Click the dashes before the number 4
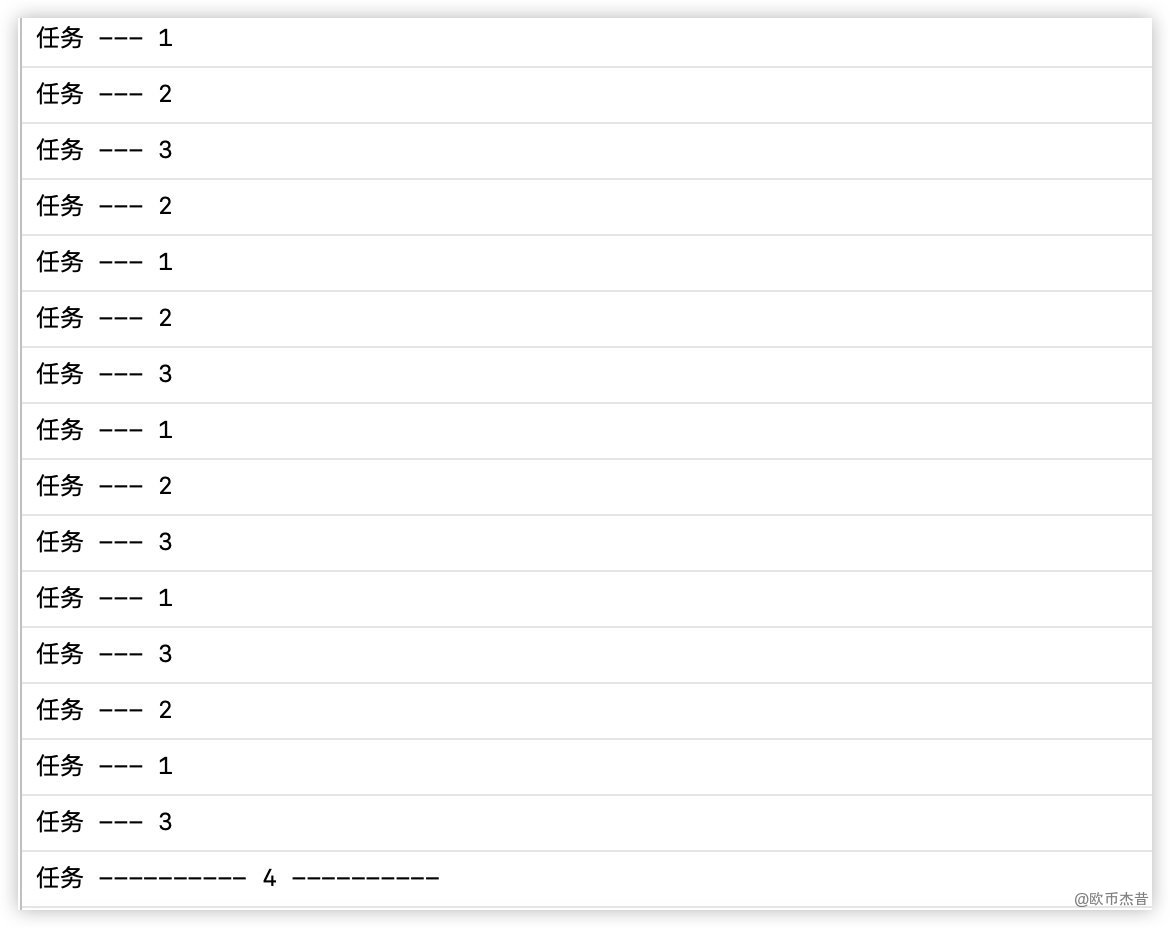This screenshot has width=1170, height=928. pos(172,879)
